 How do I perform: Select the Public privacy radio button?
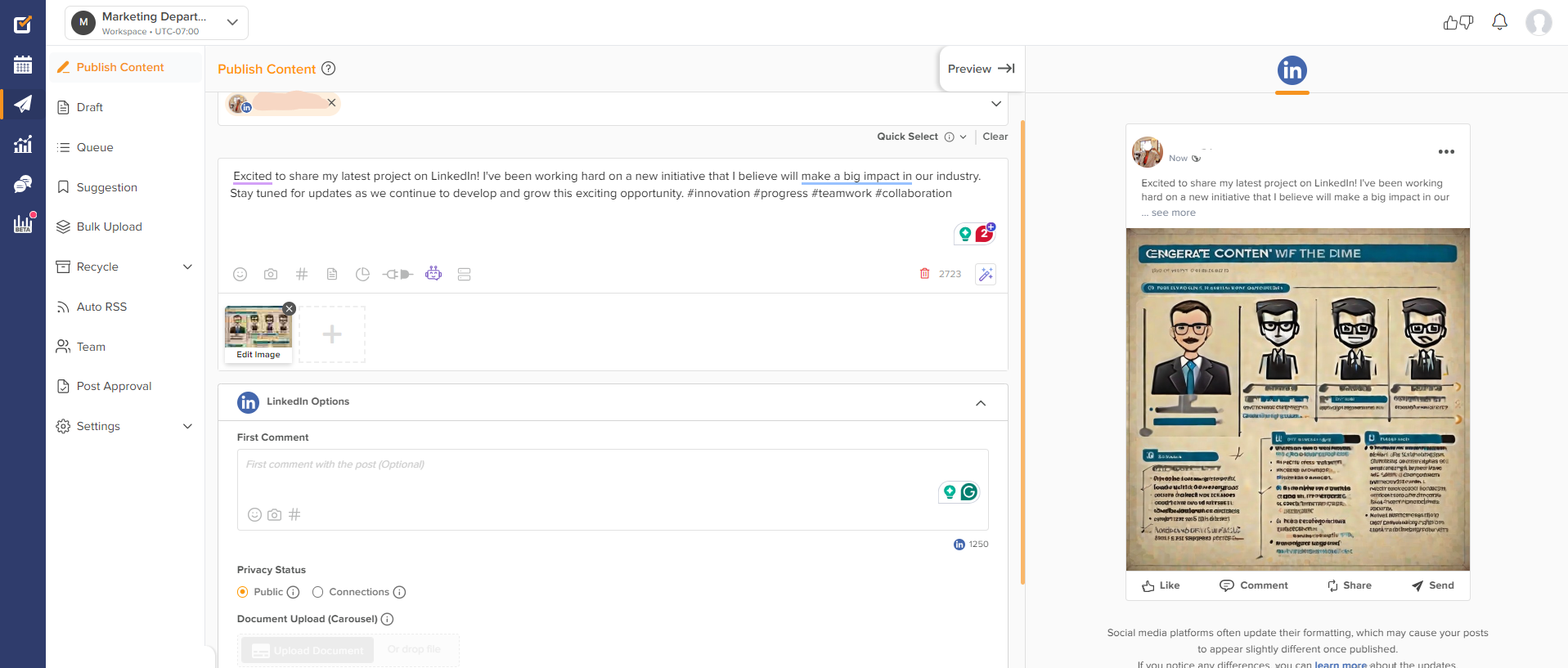click(243, 592)
